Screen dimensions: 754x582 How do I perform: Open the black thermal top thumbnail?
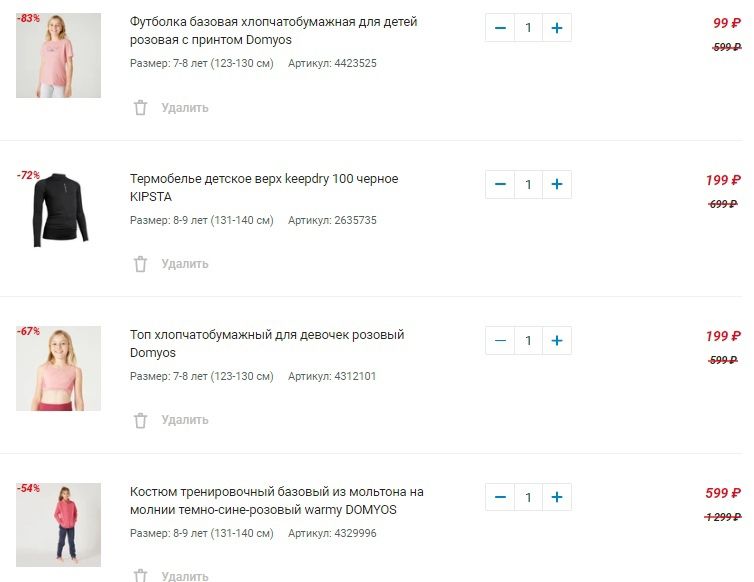58,212
